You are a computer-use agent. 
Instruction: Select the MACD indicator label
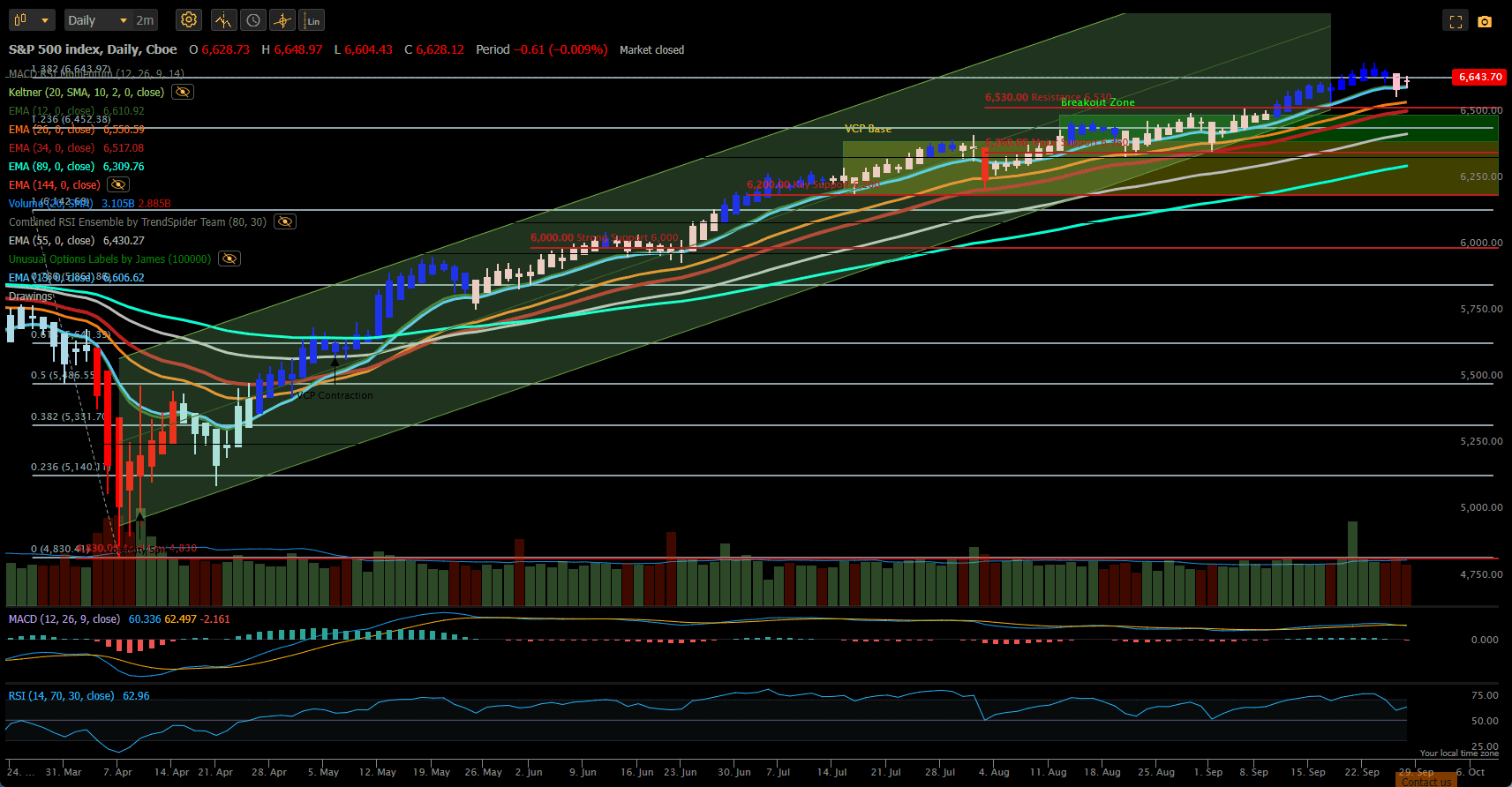(x=64, y=618)
